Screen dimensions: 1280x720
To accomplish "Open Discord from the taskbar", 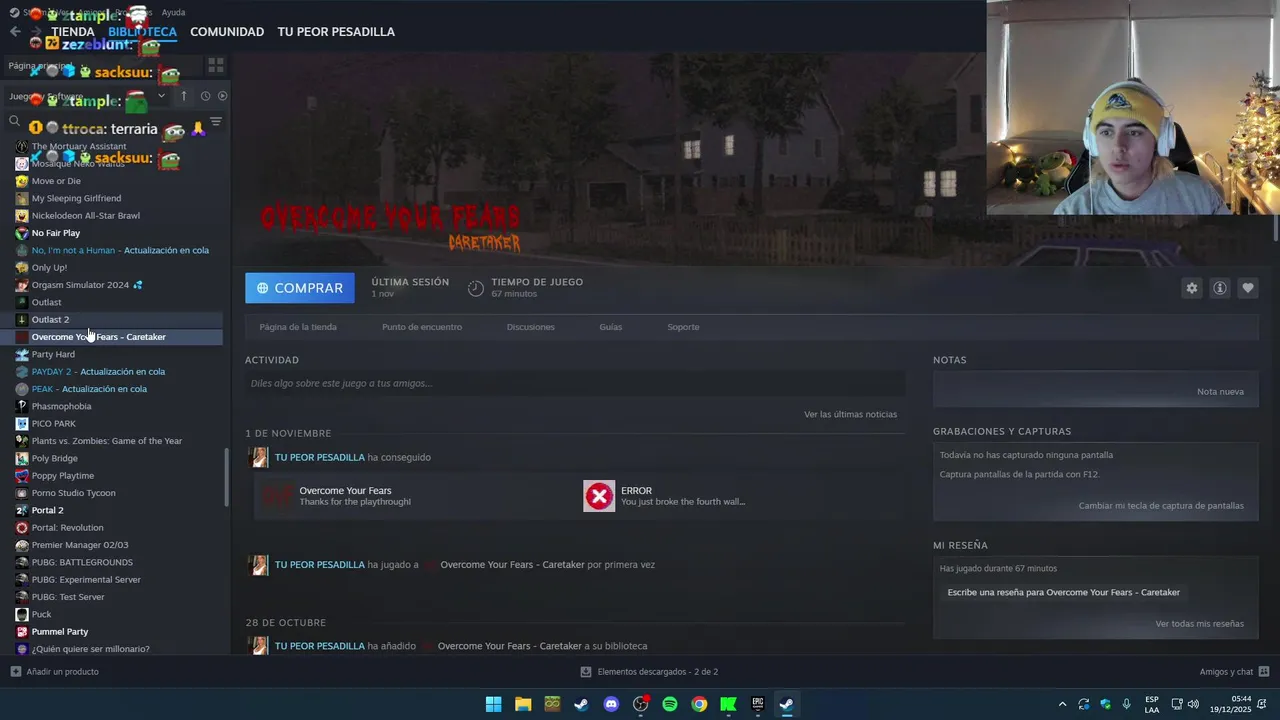I will click(611, 704).
